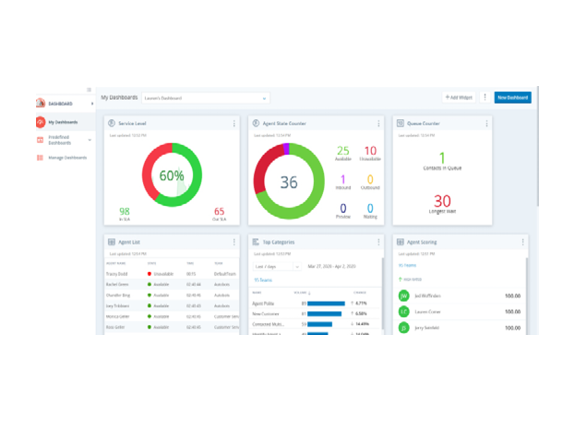Select Manage Dashboards menu item
This screenshot has height=432, width=575.
coord(65,158)
